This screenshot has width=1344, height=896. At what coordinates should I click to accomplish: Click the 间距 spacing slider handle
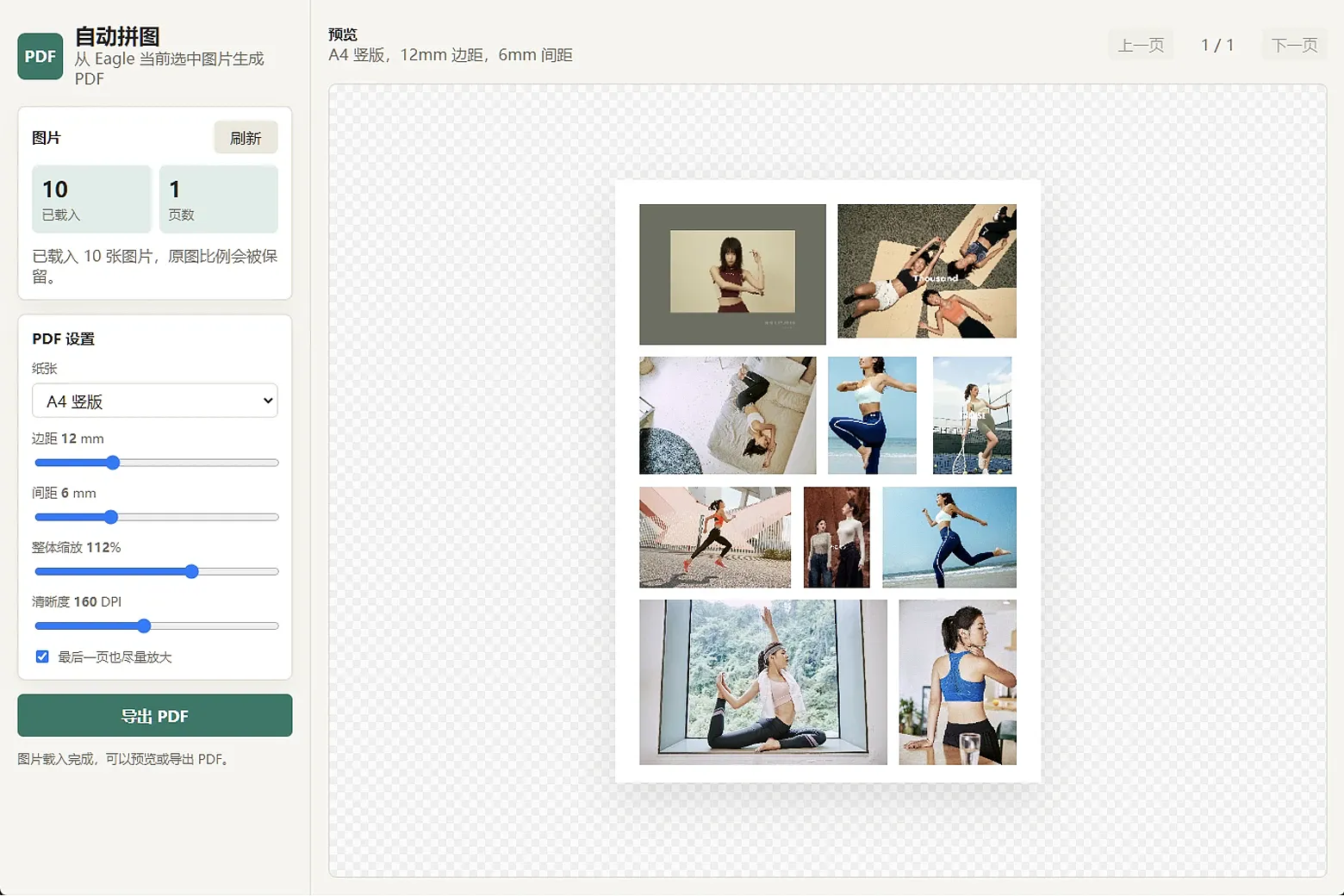click(110, 517)
